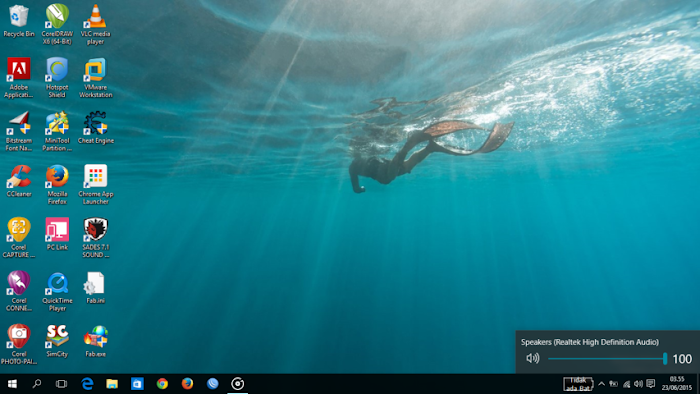Select the Cheat Engine shortcut

(96, 128)
